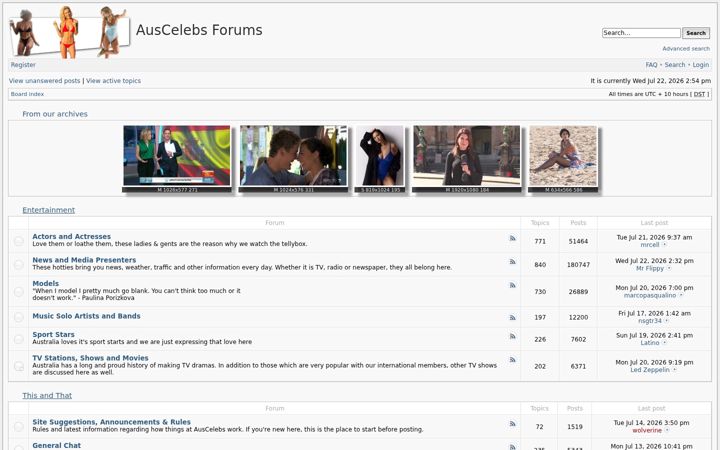
Task: View latest post icon next to Mr Flippy
Action: pos(669,268)
